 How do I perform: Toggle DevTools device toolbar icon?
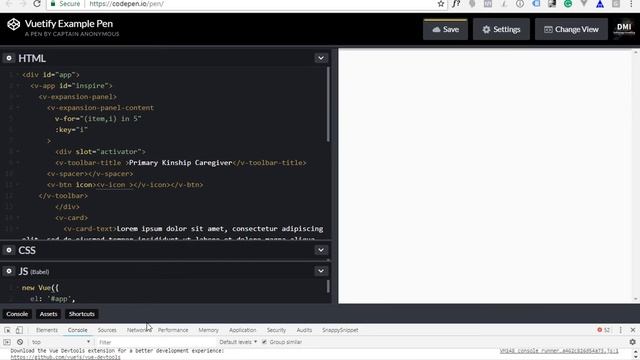tap(19, 330)
